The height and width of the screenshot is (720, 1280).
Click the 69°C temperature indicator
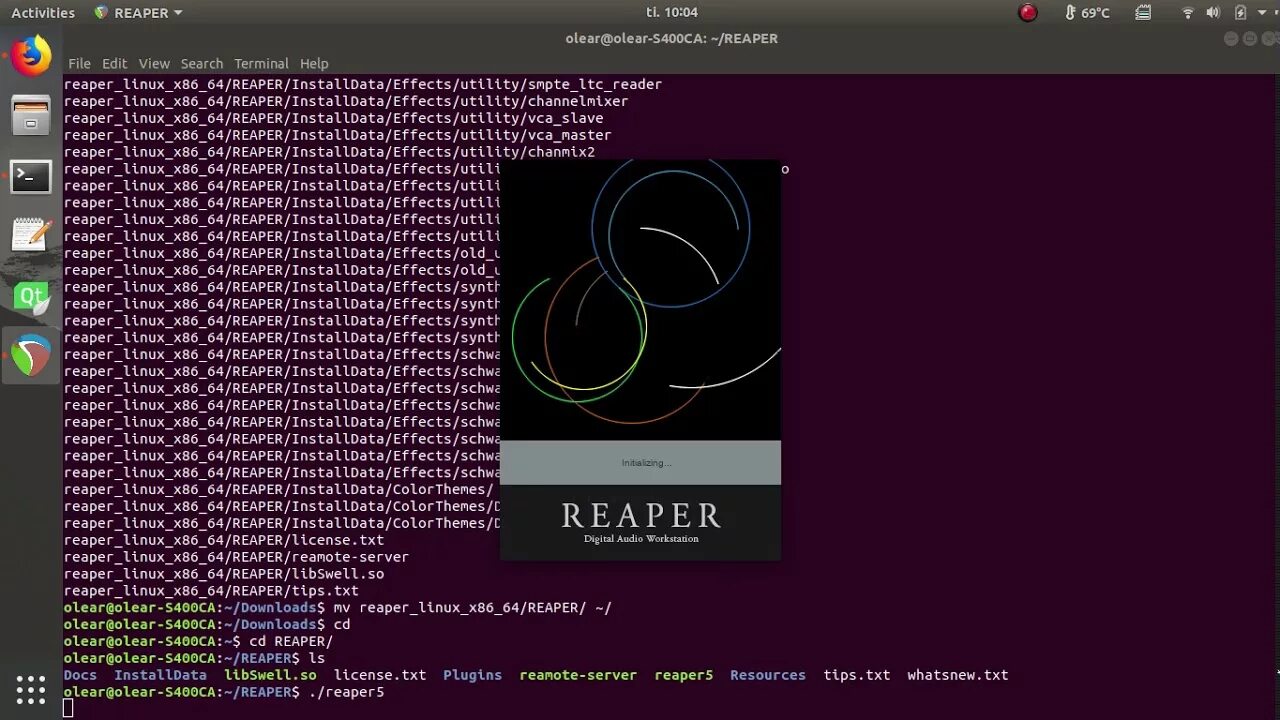pos(1086,13)
